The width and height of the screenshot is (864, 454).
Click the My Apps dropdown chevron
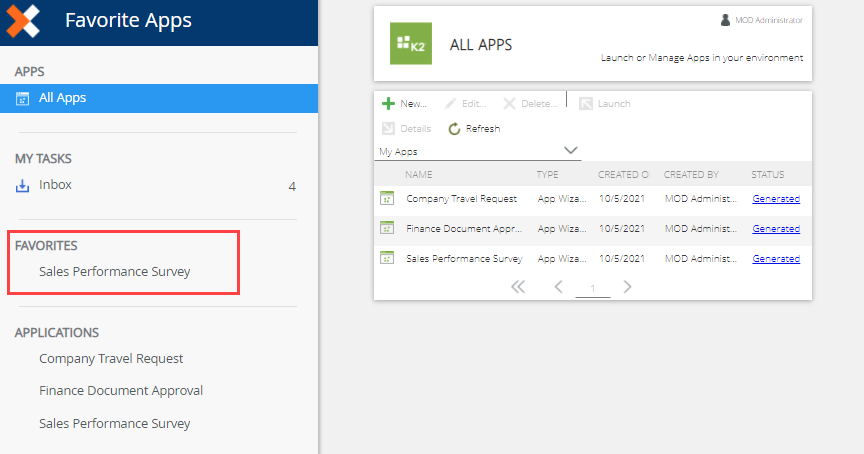pos(571,150)
